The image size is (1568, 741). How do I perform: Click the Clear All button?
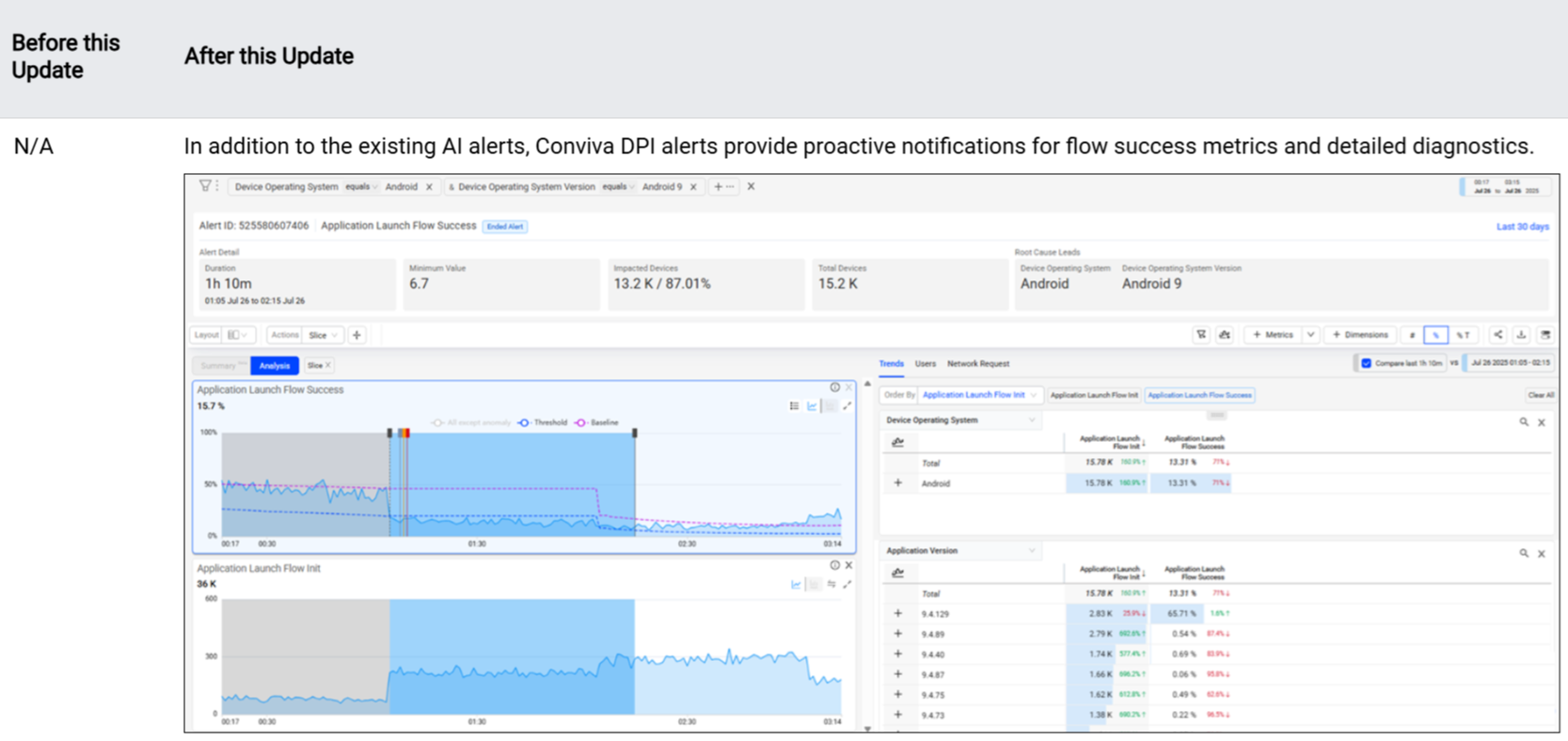1540,395
